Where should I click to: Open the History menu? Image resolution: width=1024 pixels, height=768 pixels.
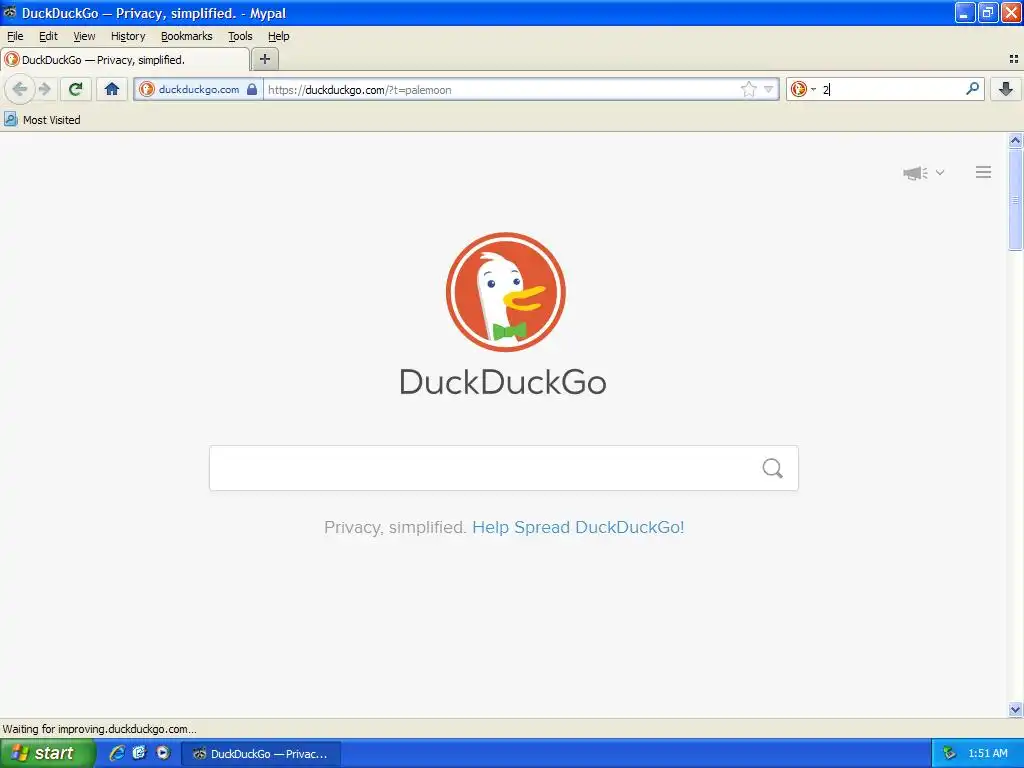pos(128,36)
